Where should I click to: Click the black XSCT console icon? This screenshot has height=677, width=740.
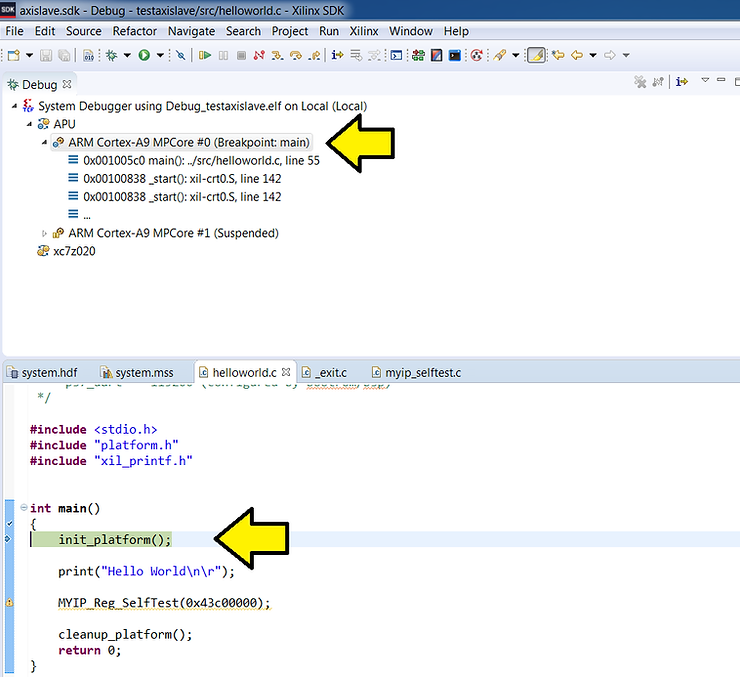[x=454, y=55]
